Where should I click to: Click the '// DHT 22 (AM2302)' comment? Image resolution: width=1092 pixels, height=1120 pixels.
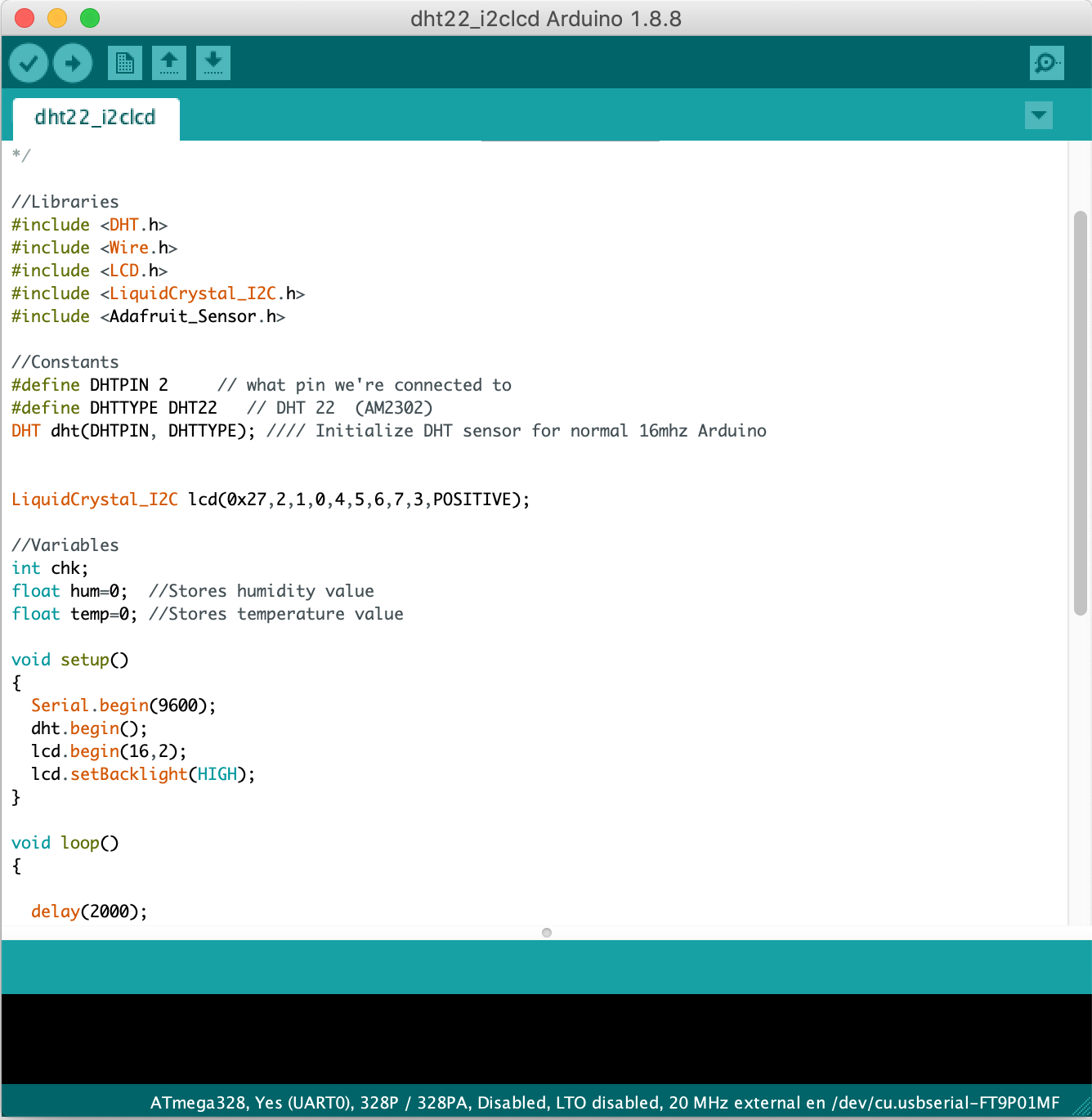[340, 408]
